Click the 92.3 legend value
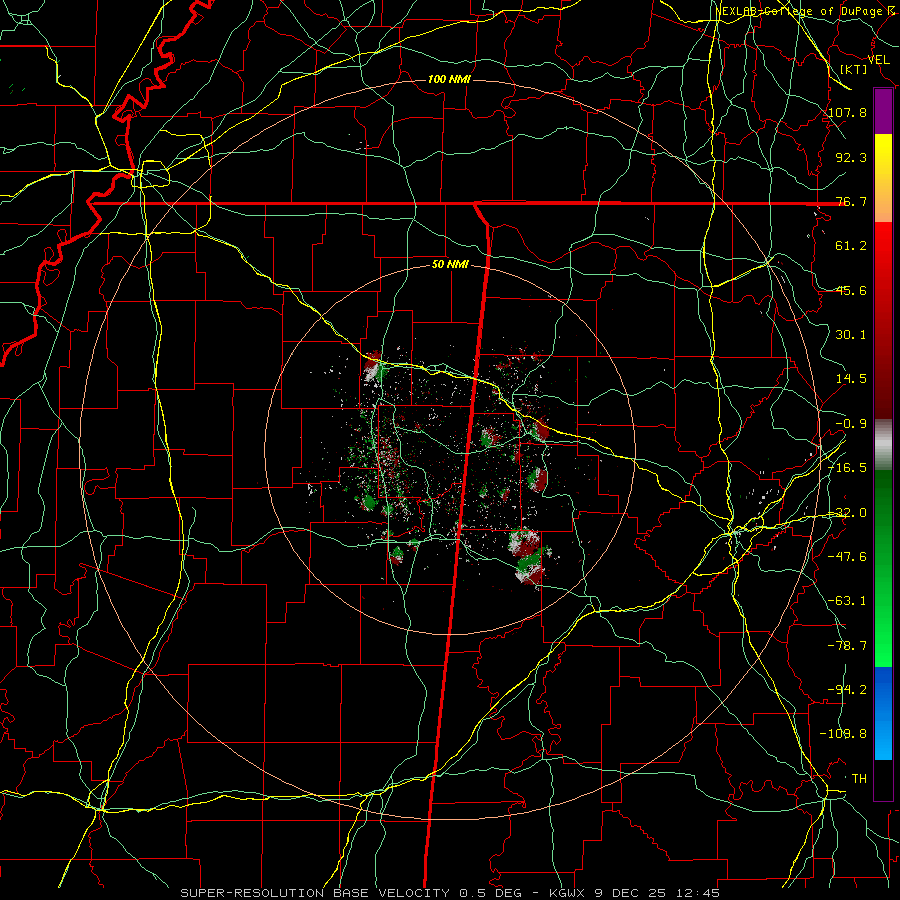The width and height of the screenshot is (900, 900). pyautogui.click(x=851, y=157)
